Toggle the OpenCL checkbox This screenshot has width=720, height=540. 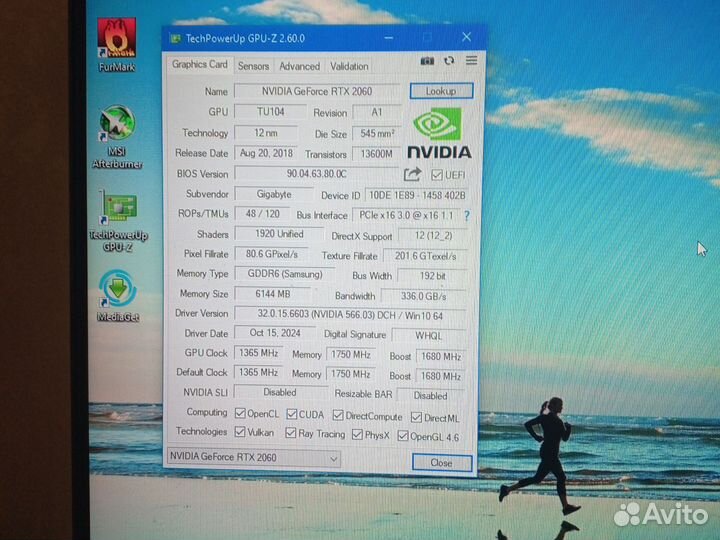point(240,413)
